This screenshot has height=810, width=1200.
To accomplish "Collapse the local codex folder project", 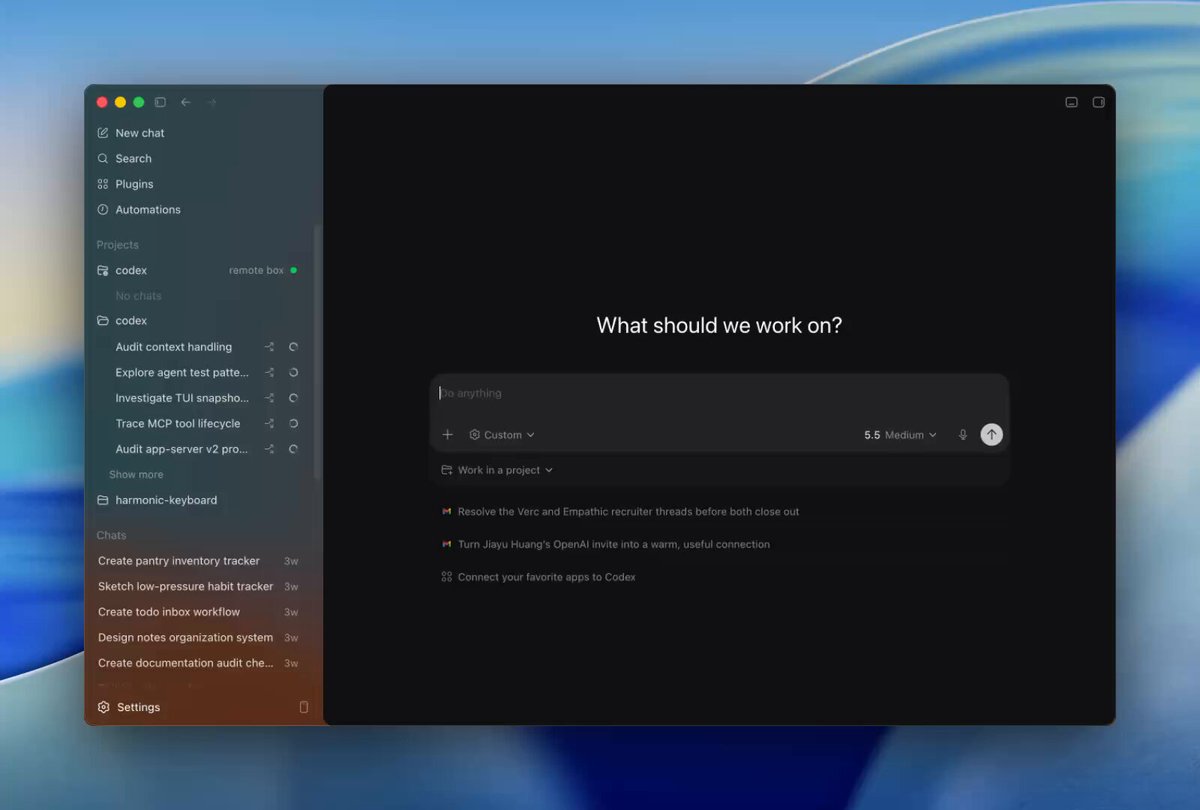I will (x=131, y=321).
